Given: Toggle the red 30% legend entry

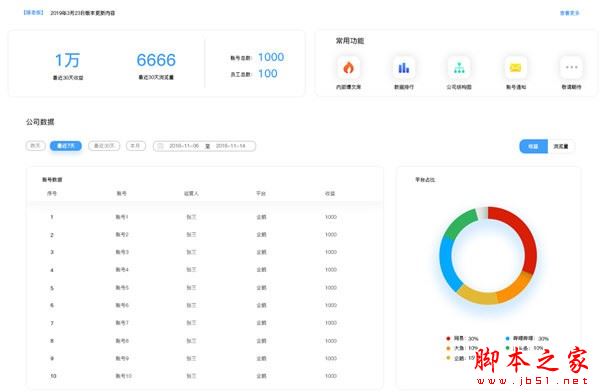Looking at the screenshot, I should pos(462,338).
